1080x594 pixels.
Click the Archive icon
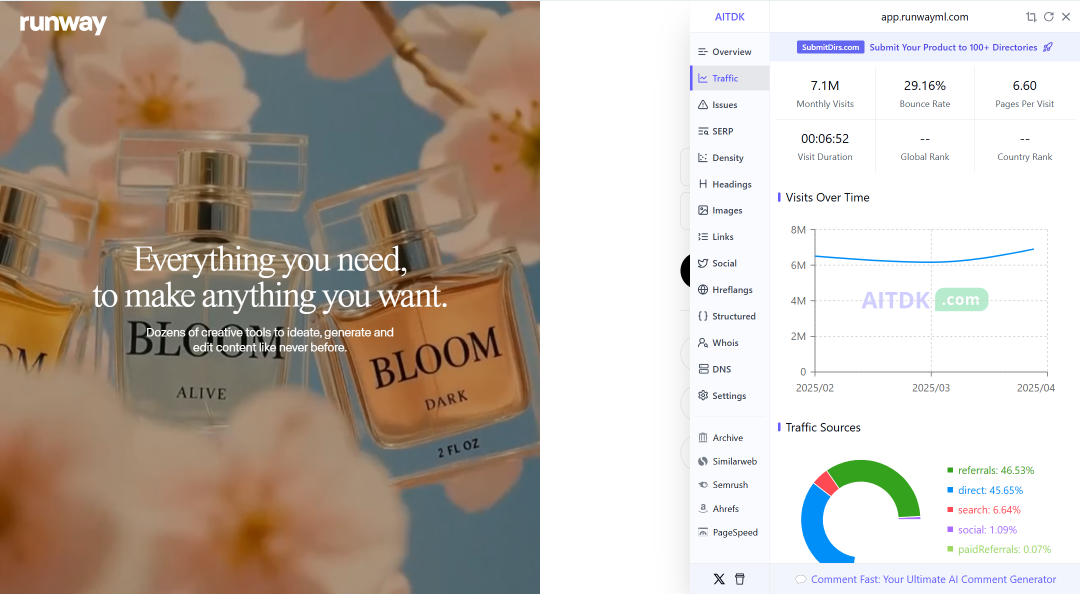[x=703, y=438]
